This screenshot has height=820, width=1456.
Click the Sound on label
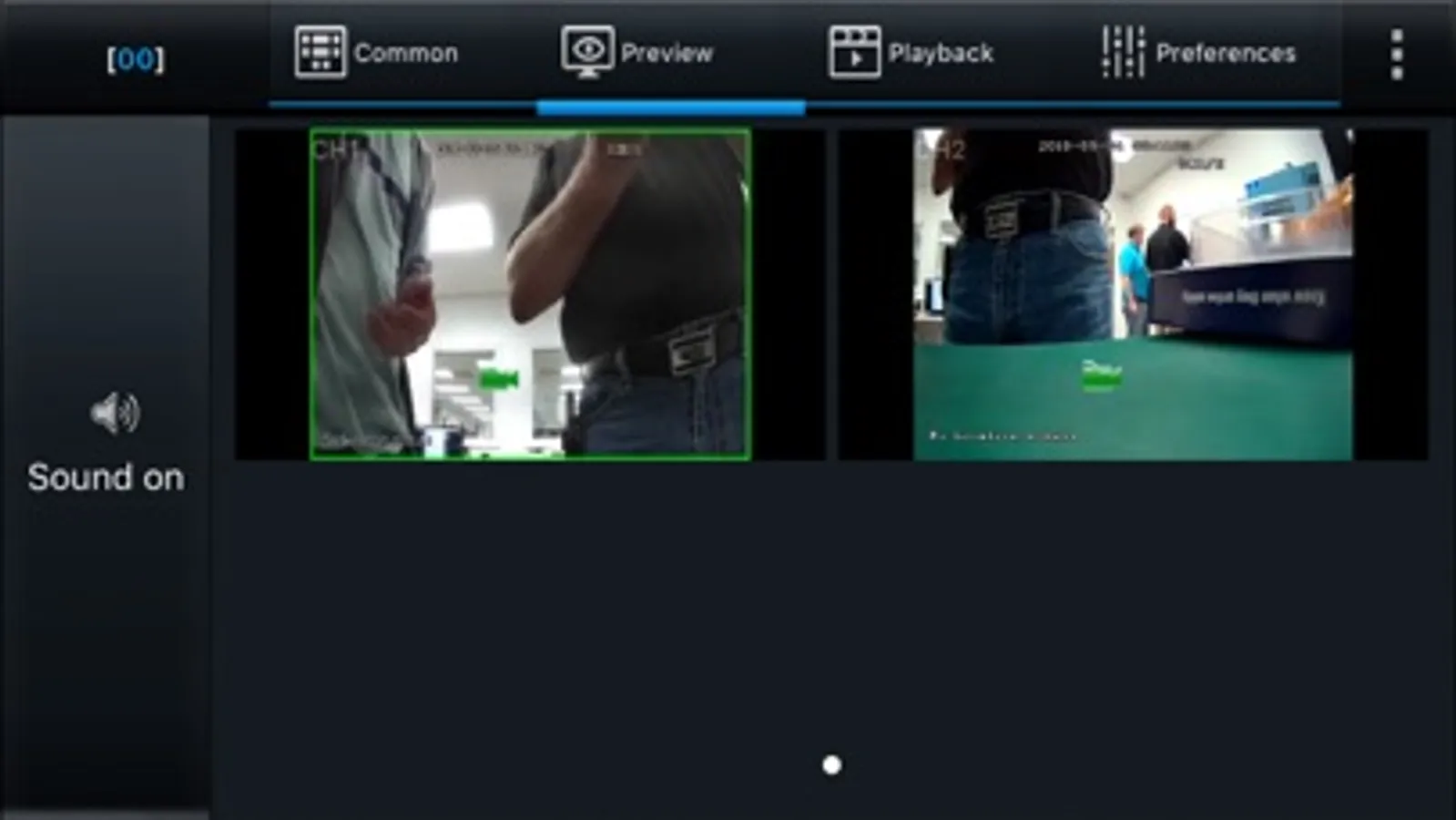tap(106, 477)
